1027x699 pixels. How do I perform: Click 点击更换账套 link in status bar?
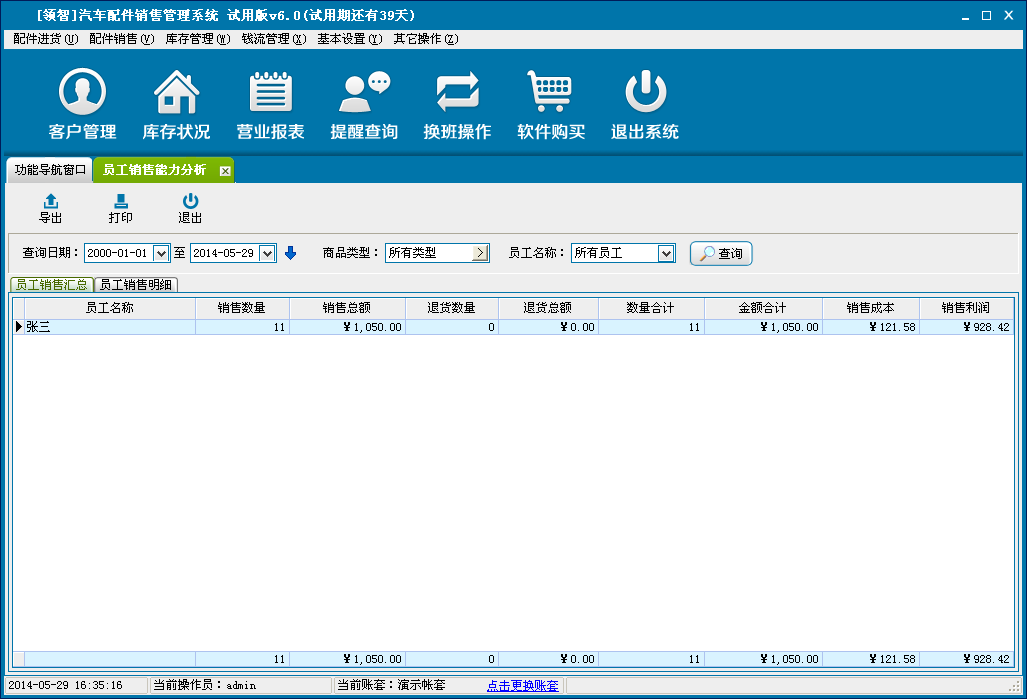point(522,685)
